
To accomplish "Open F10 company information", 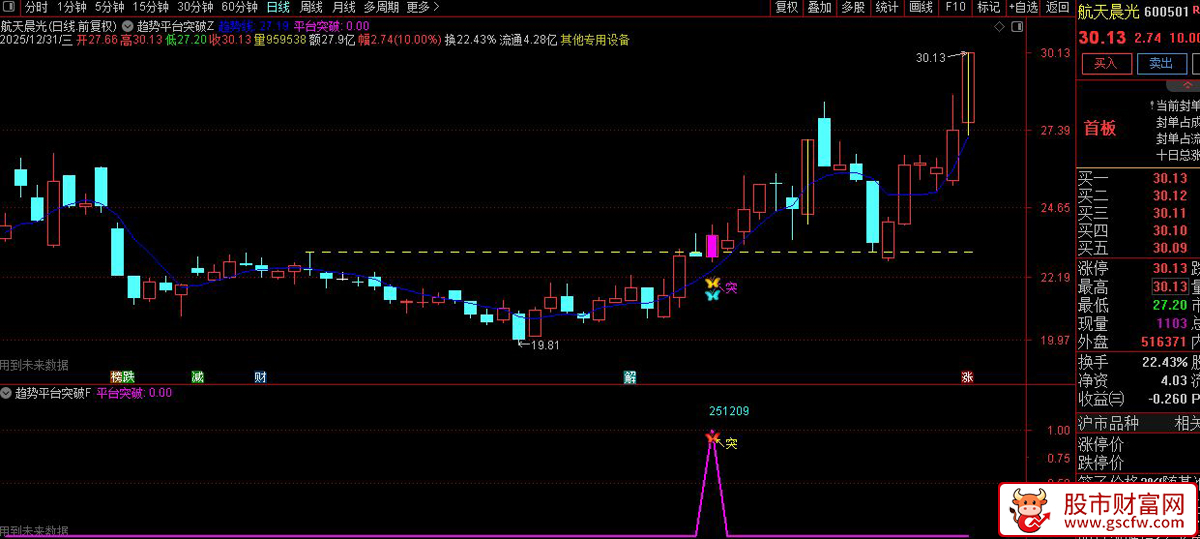I will pyautogui.click(x=955, y=7).
